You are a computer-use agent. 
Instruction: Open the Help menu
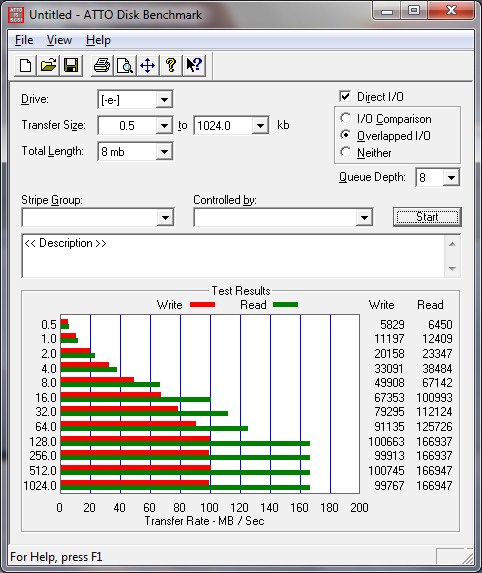point(98,40)
